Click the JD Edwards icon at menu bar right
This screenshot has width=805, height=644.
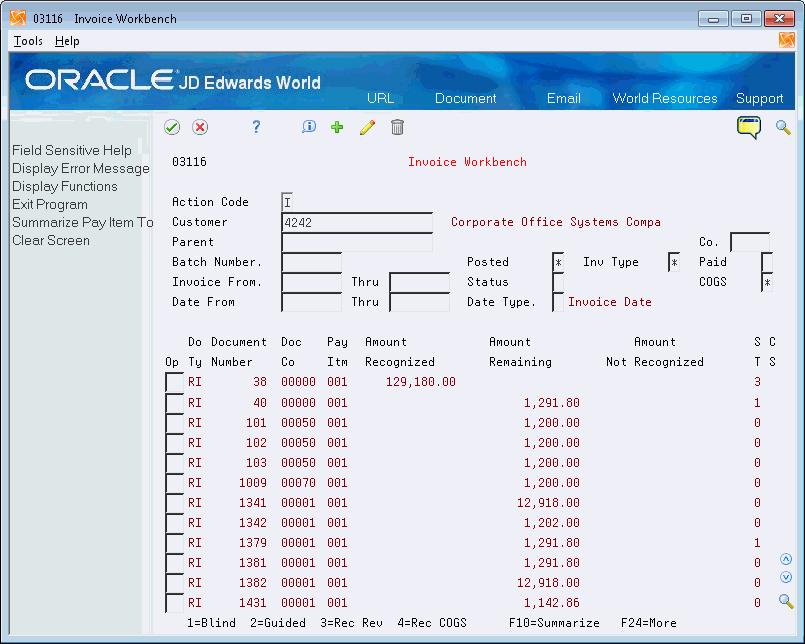tap(786, 40)
